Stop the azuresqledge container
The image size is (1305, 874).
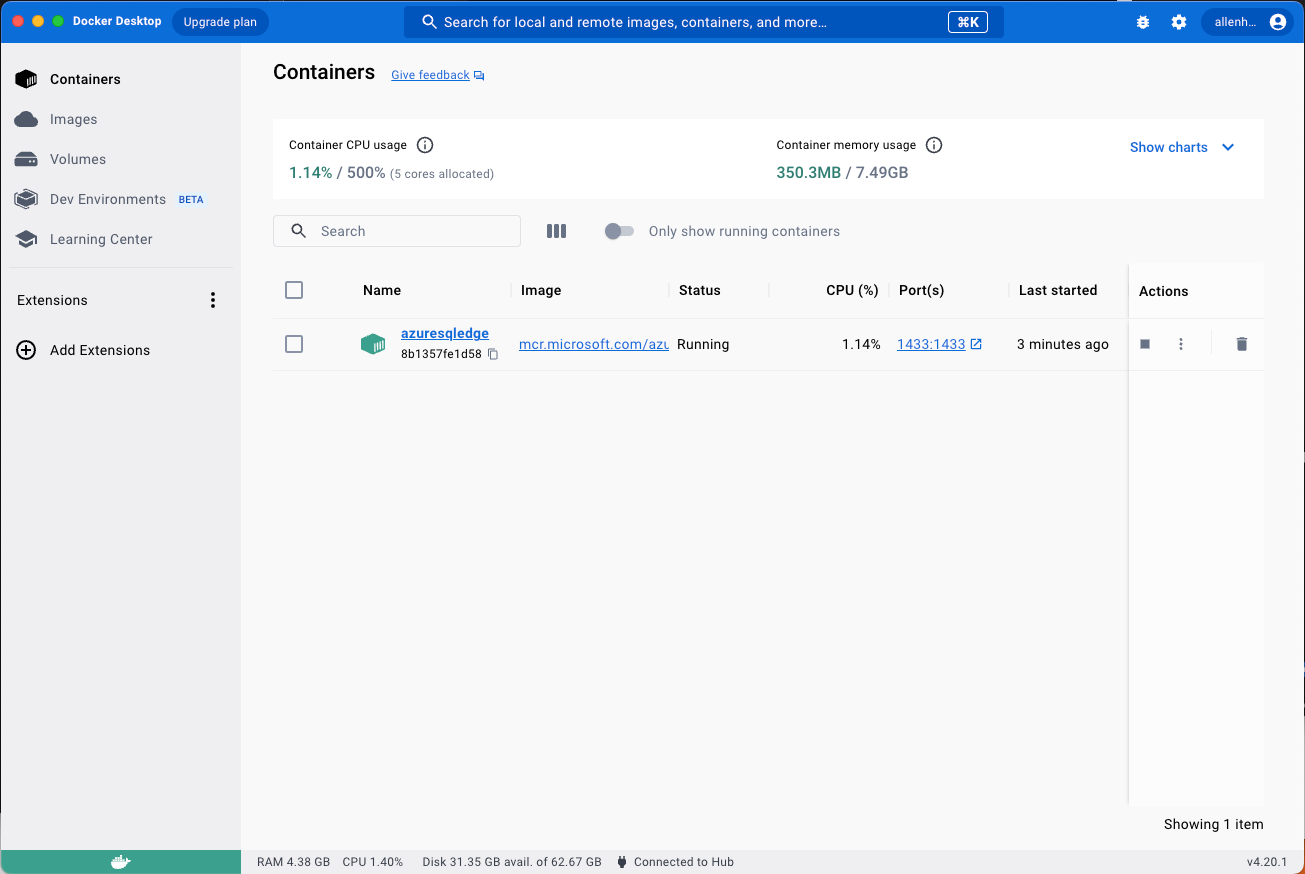pyautogui.click(x=1145, y=344)
